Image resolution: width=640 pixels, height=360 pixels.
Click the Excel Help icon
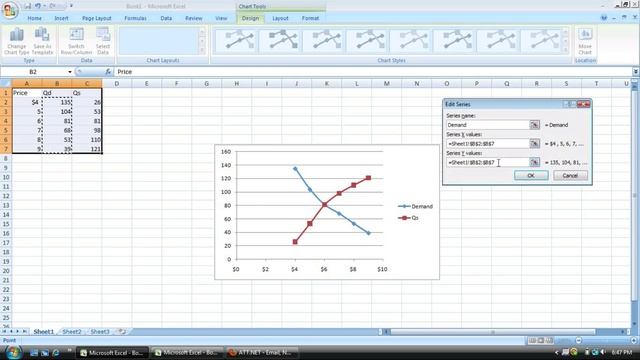[604, 18]
